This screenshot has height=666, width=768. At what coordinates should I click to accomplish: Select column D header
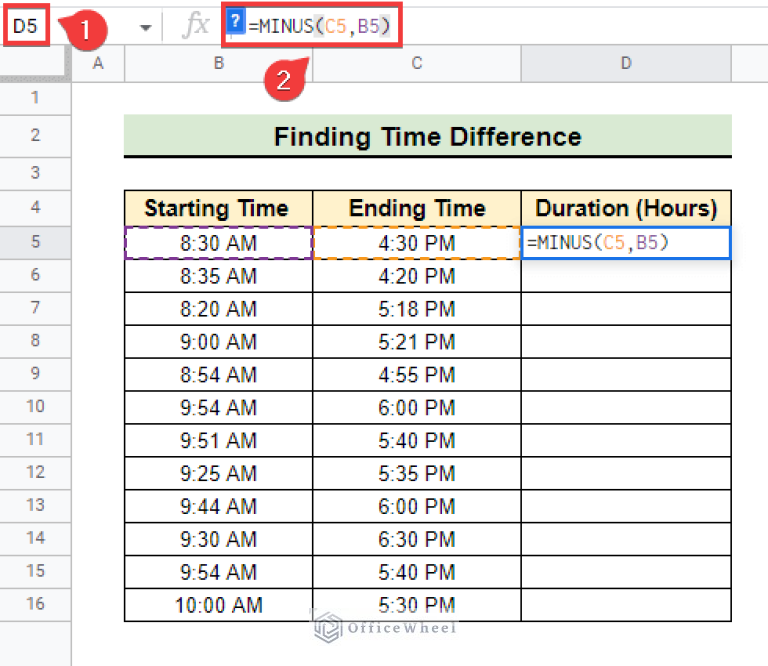coord(626,63)
